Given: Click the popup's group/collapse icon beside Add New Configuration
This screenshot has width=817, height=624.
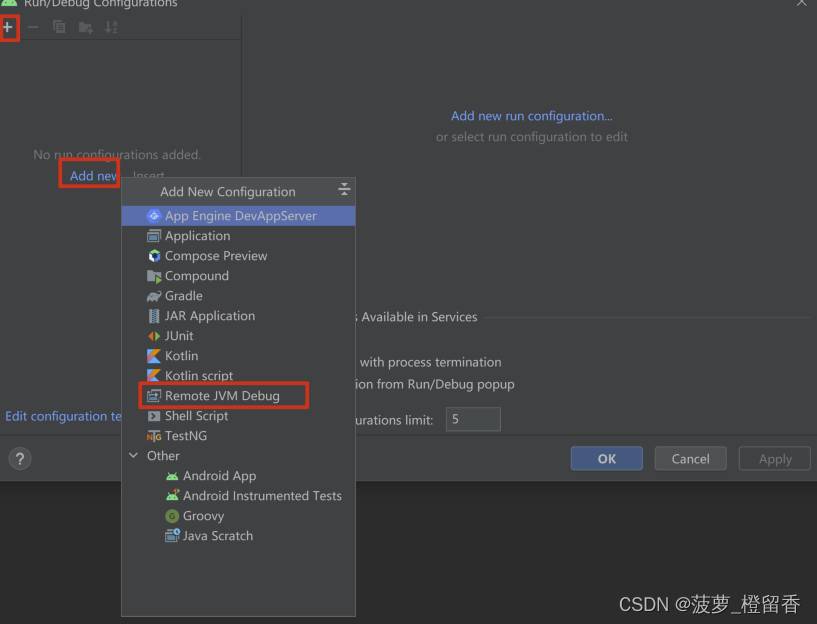Looking at the screenshot, I should click(x=344, y=190).
